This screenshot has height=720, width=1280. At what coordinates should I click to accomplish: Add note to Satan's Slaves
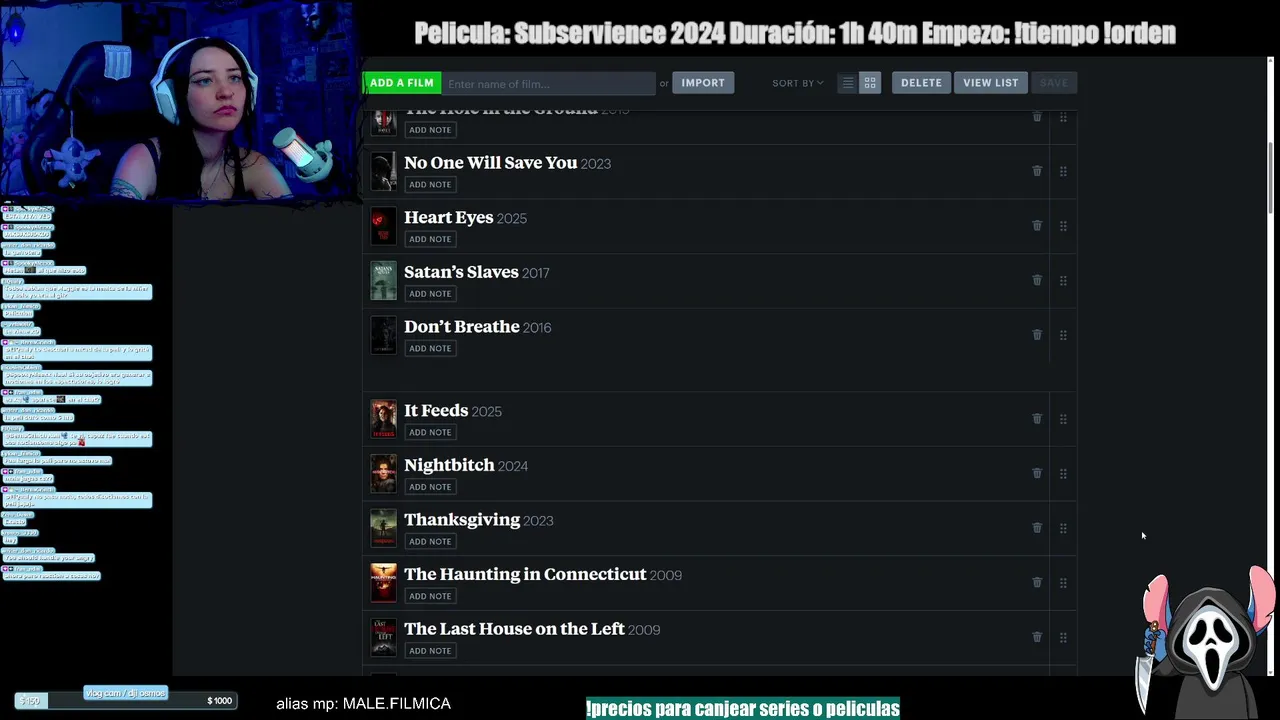pos(430,293)
